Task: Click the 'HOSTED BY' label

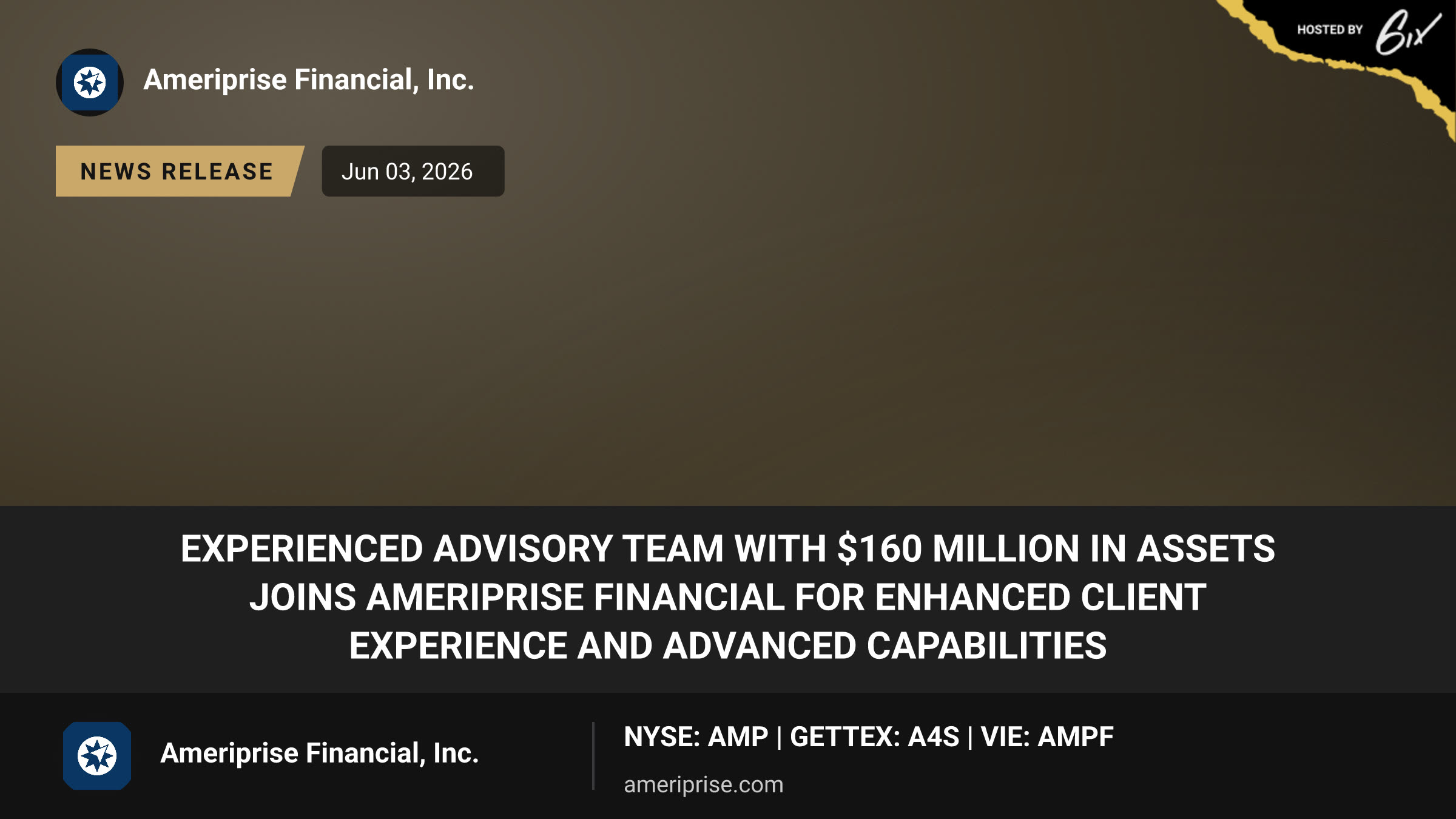Action: pyautogui.click(x=1330, y=30)
